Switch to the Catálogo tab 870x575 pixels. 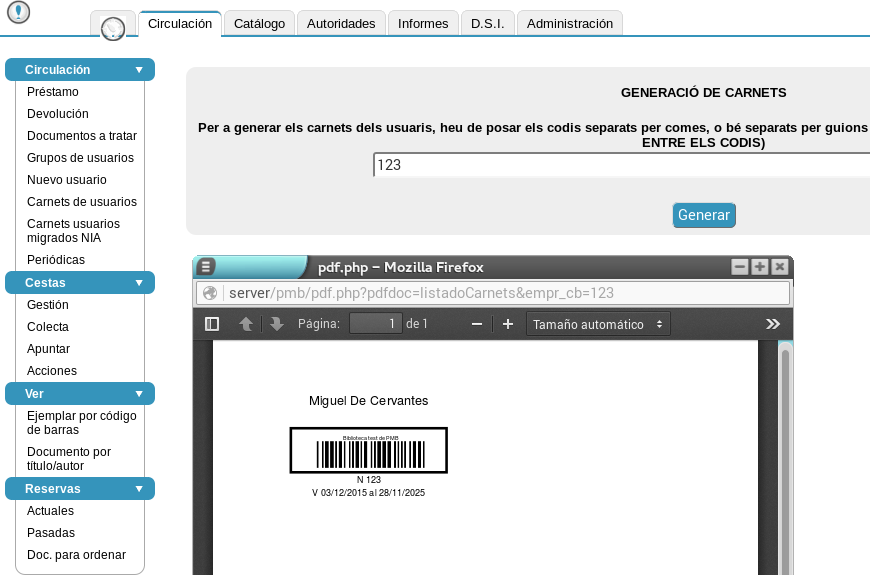tap(259, 23)
